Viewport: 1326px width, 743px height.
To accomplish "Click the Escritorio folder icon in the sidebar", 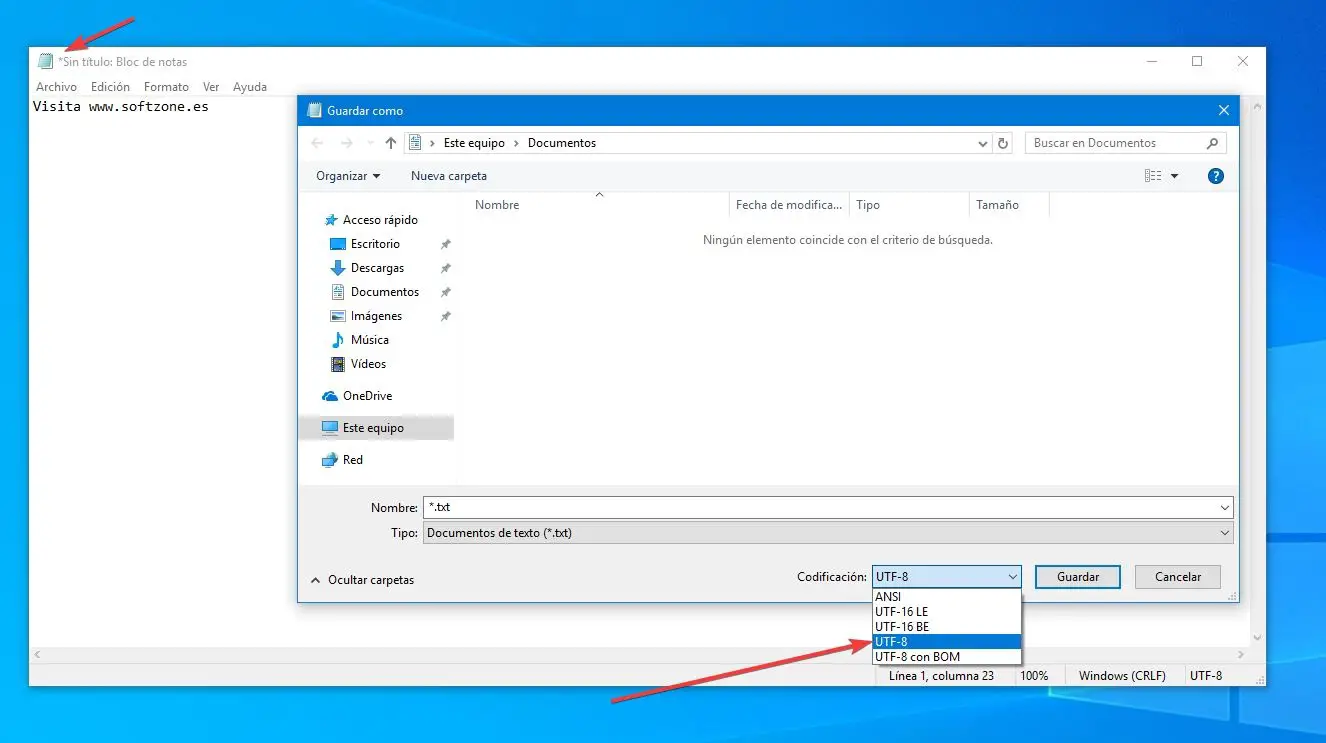I will coord(338,244).
